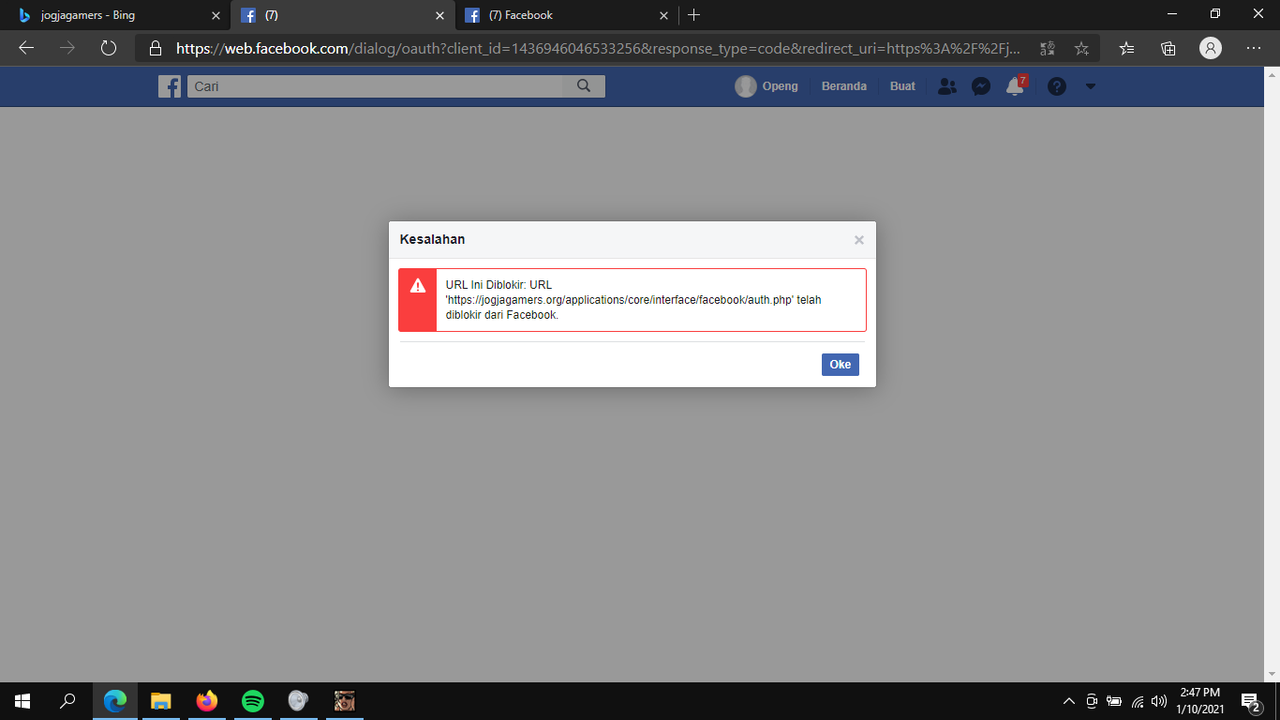Add page to favorites star icon

pos(1081,48)
